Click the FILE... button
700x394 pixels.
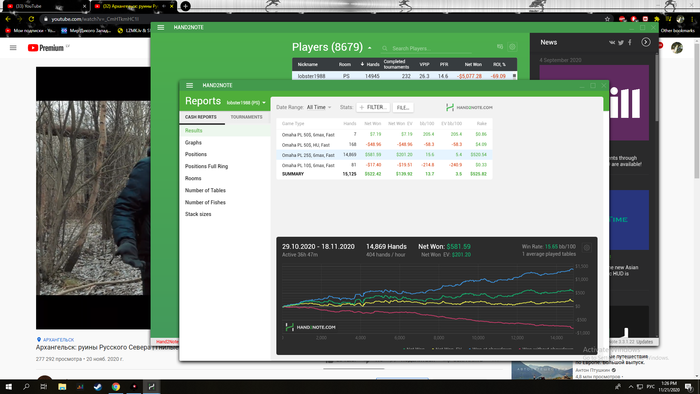click(x=403, y=108)
